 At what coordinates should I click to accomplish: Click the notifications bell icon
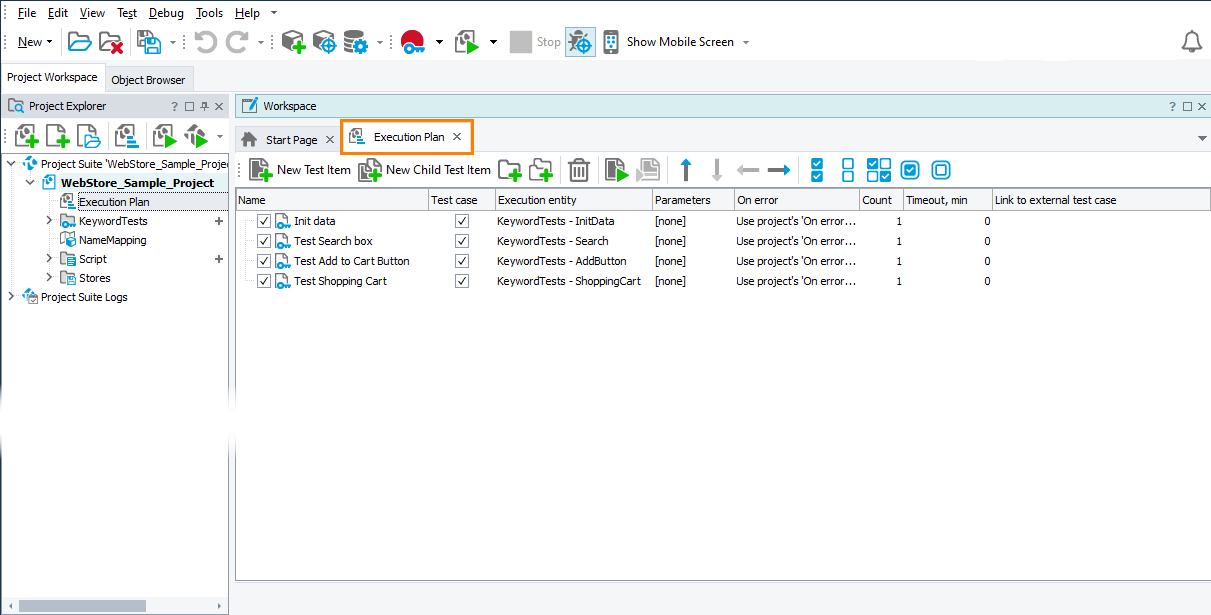[1191, 42]
